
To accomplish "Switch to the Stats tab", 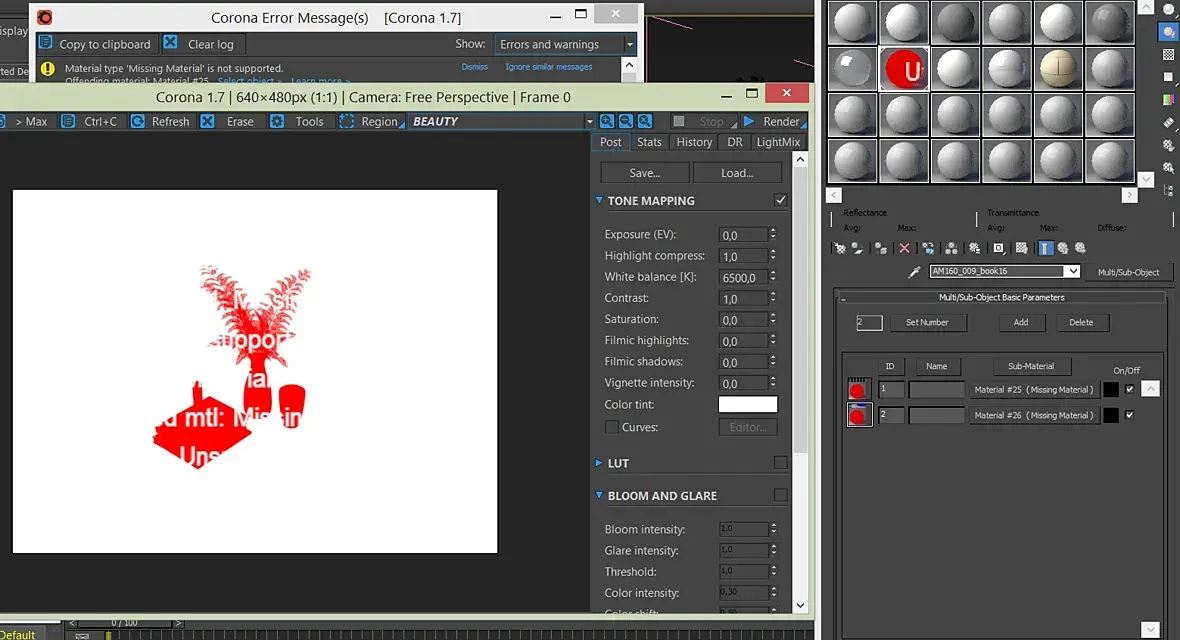I will click(649, 142).
